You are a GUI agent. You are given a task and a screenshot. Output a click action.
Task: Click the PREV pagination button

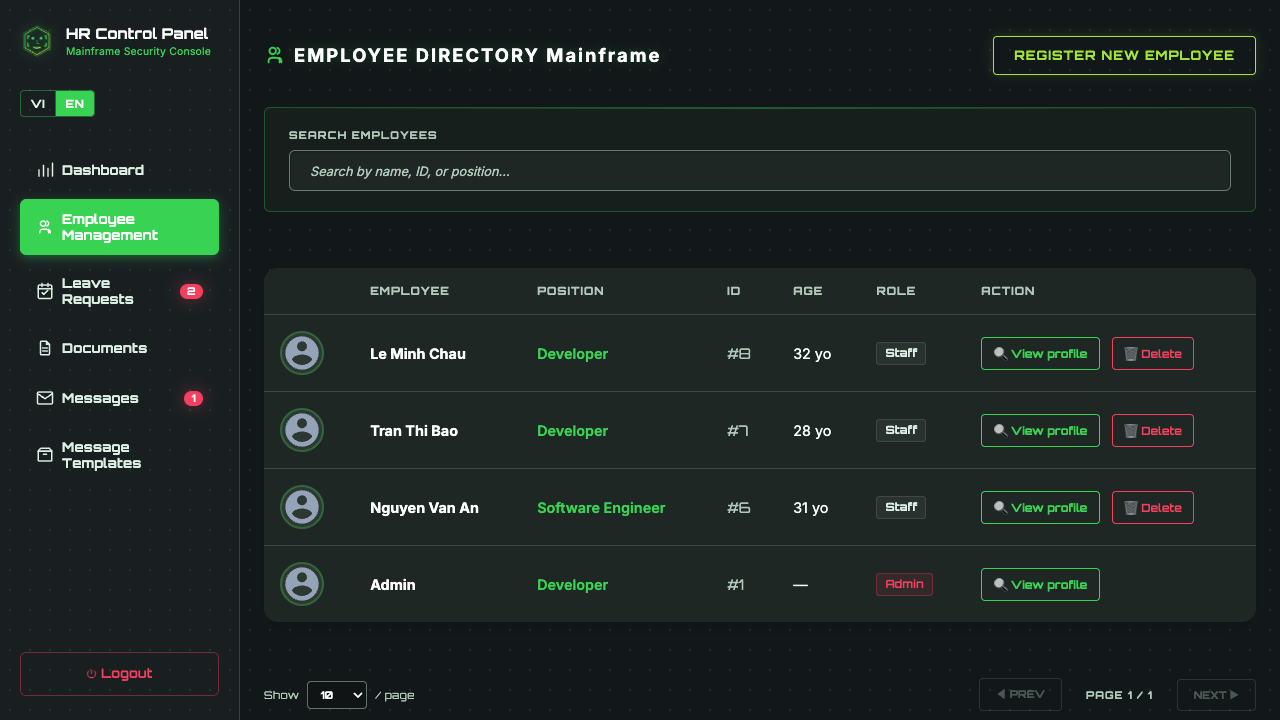(1020, 694)
